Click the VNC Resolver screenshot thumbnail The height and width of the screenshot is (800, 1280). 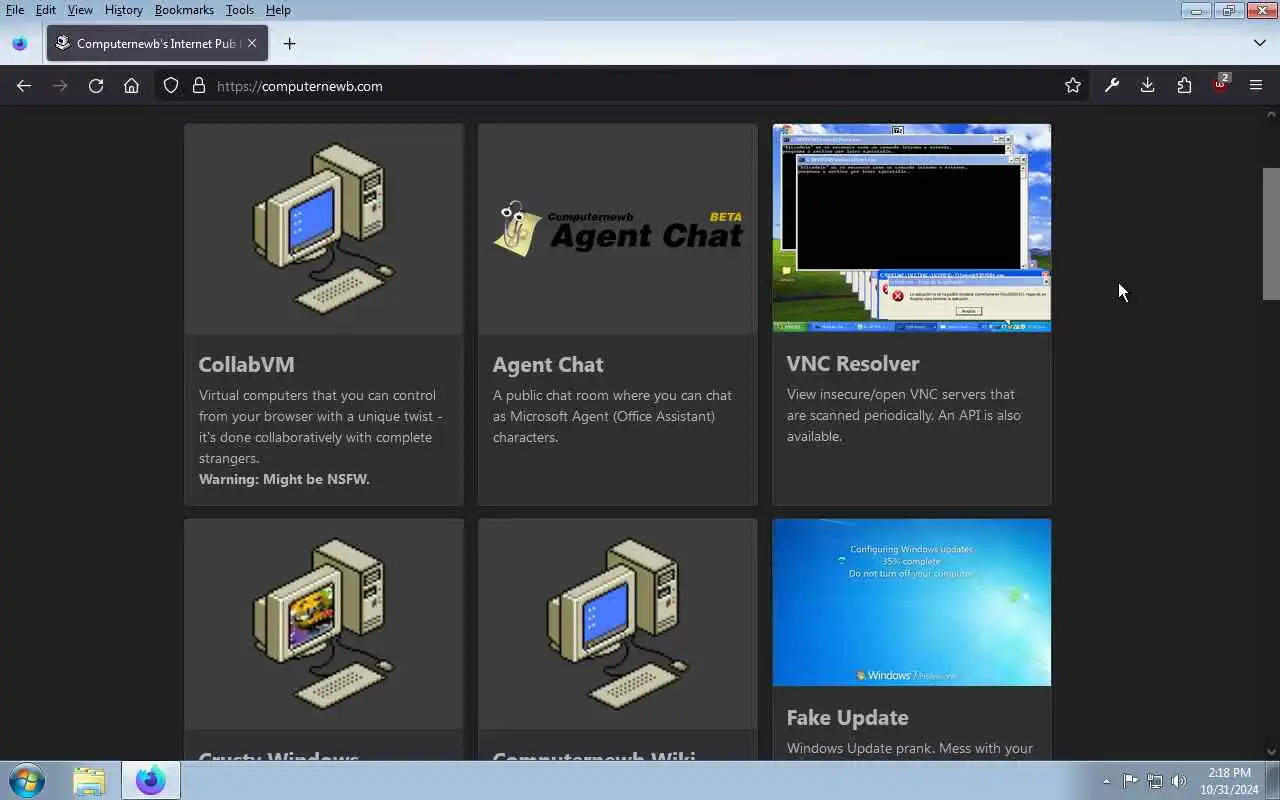coord(912,228)
